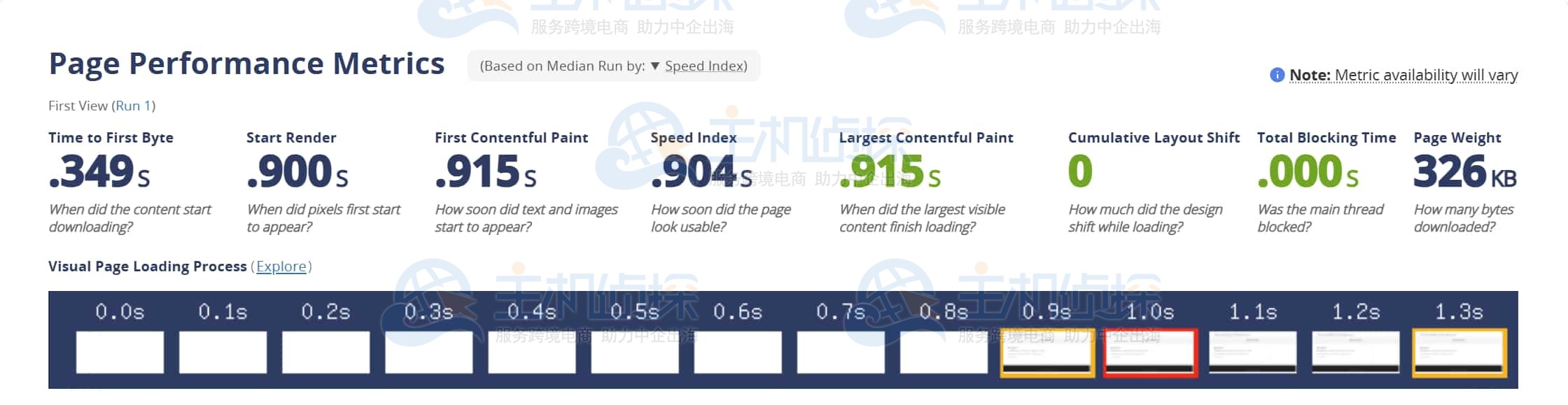Click 'How soon did the page look usable?' text
The height and width of the screenshot is (405, 1568).
[721, 218]
